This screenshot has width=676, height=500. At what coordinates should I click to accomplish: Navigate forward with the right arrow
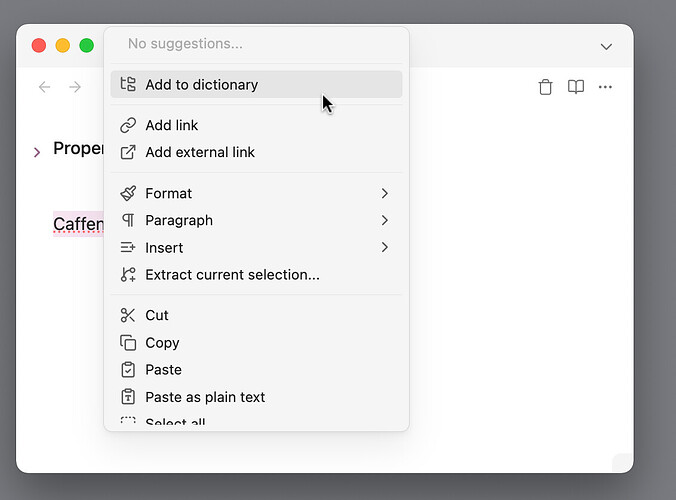(x=75, y=87)
